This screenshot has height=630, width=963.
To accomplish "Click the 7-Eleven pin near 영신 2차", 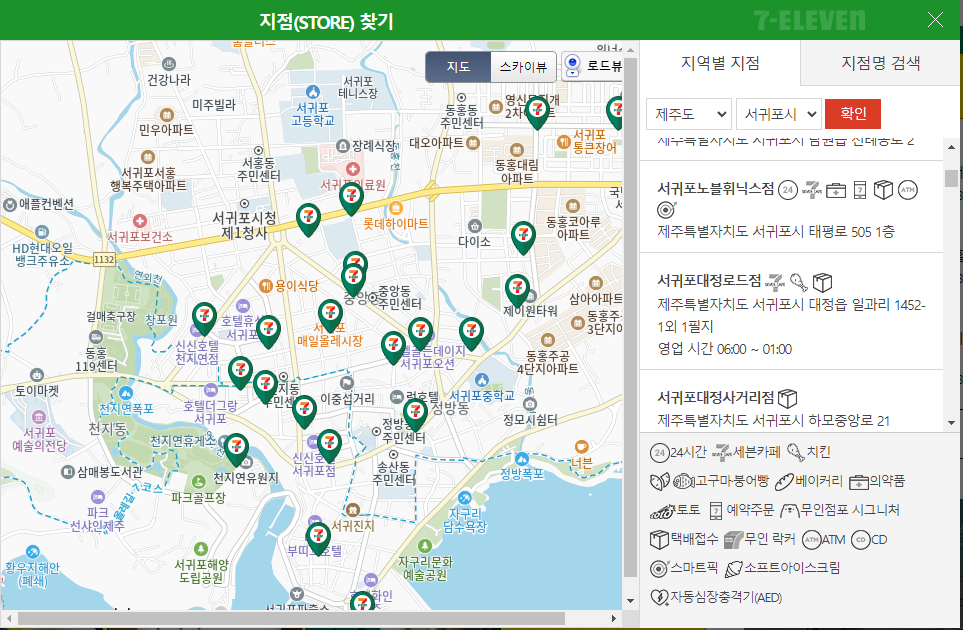I will pos(537,113).
